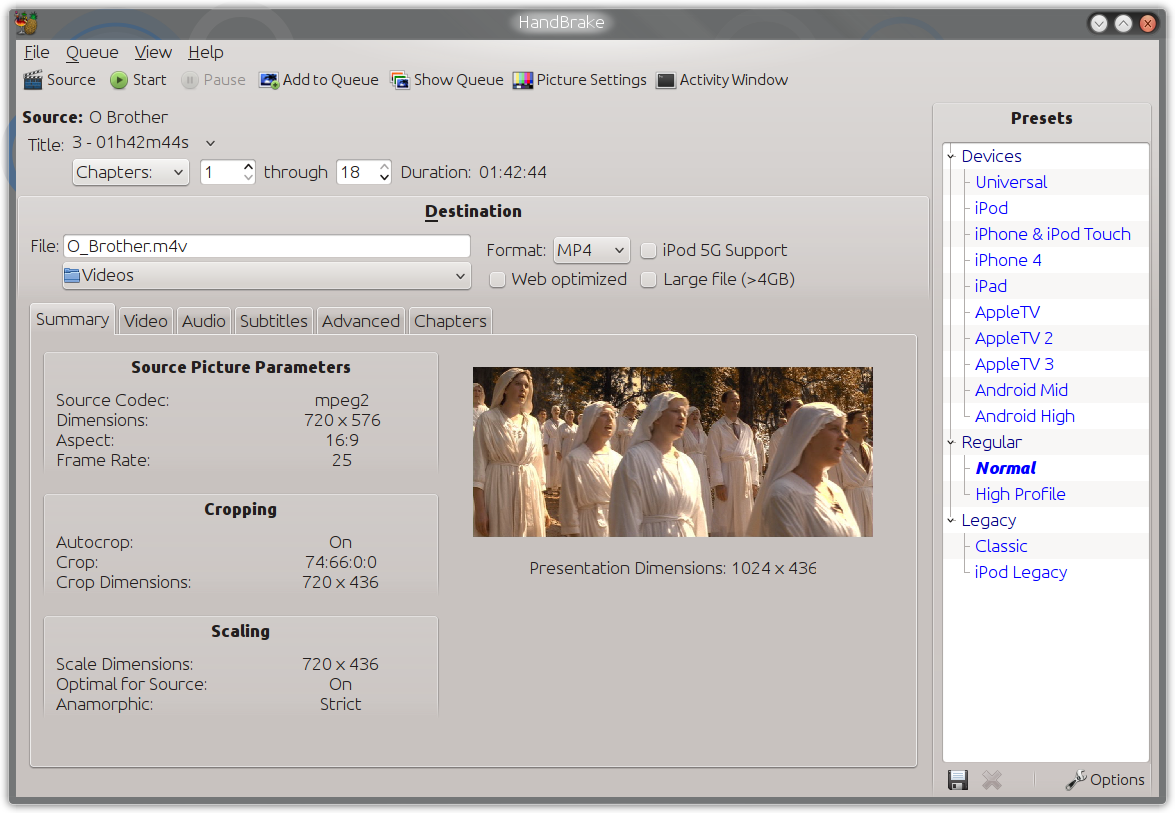Image resolution: width=1175 pixels, height=813 pixels.
Task: Select the iPhone 4 preset
Action: click(x=1008, y=261)
